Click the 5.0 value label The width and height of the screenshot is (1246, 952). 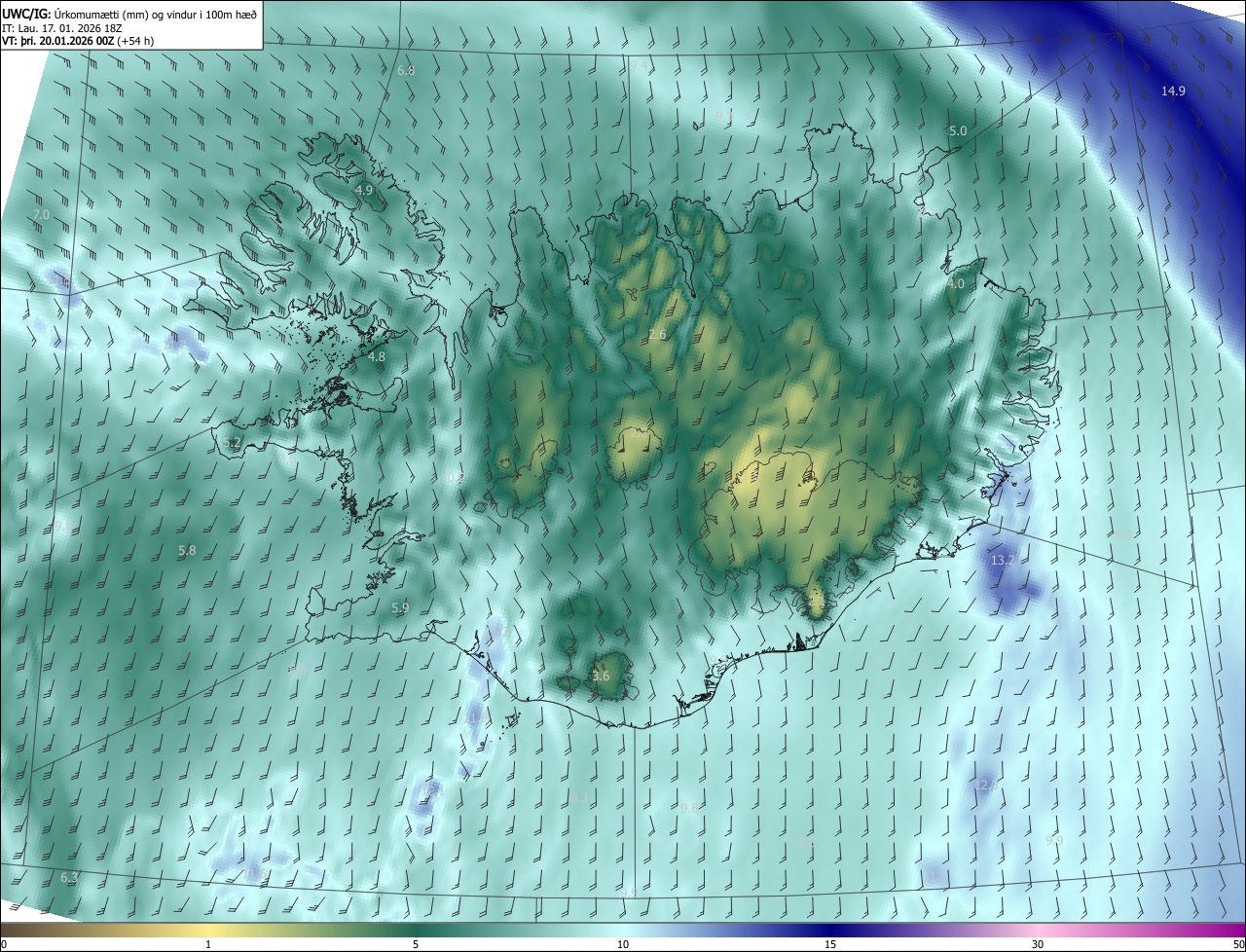(958, 131)
